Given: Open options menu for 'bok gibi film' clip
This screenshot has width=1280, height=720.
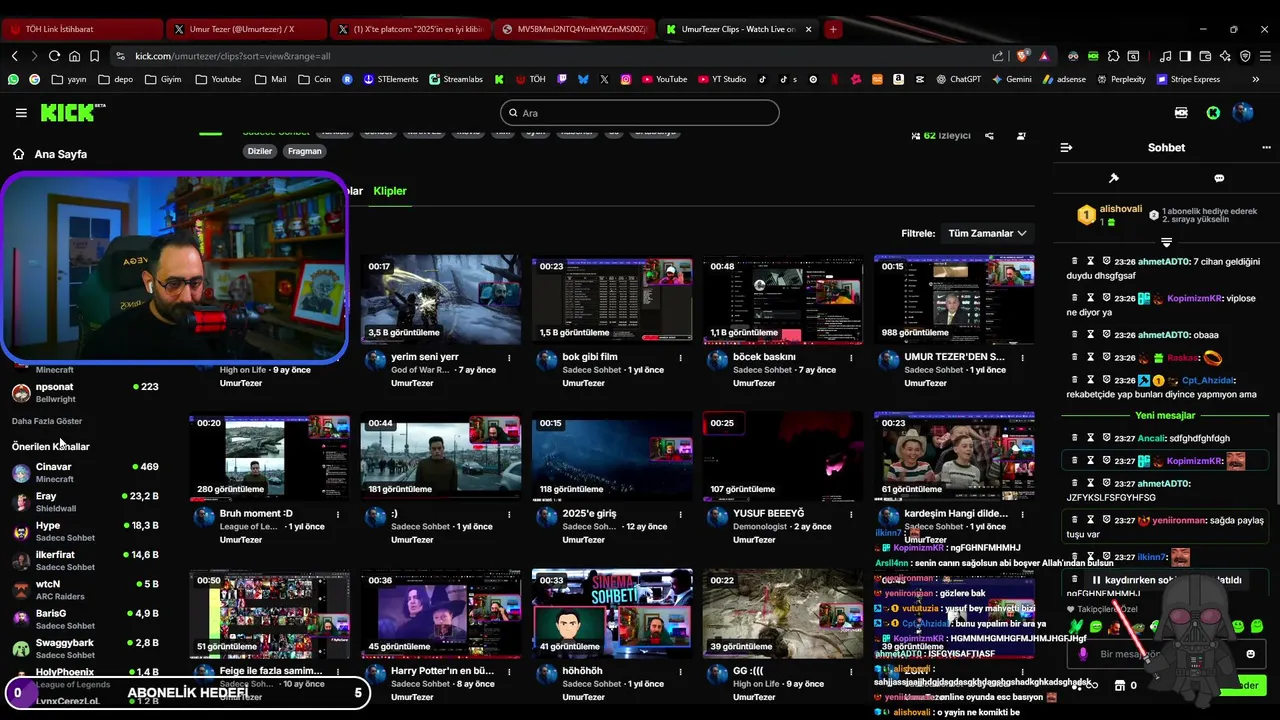Looking at the screenshot, I should tap(680, 358).
